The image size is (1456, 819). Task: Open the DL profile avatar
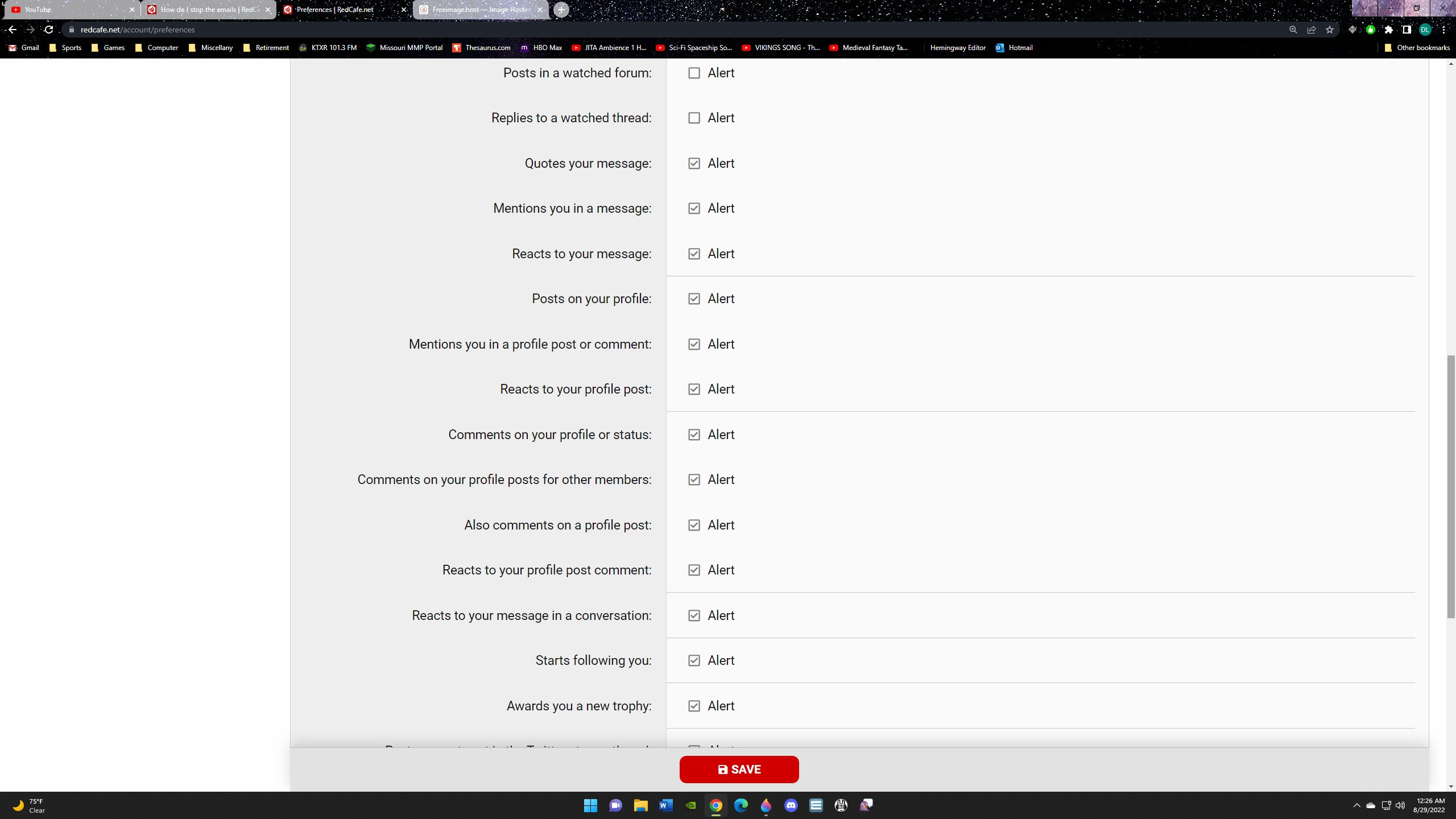pos(1425,30)
